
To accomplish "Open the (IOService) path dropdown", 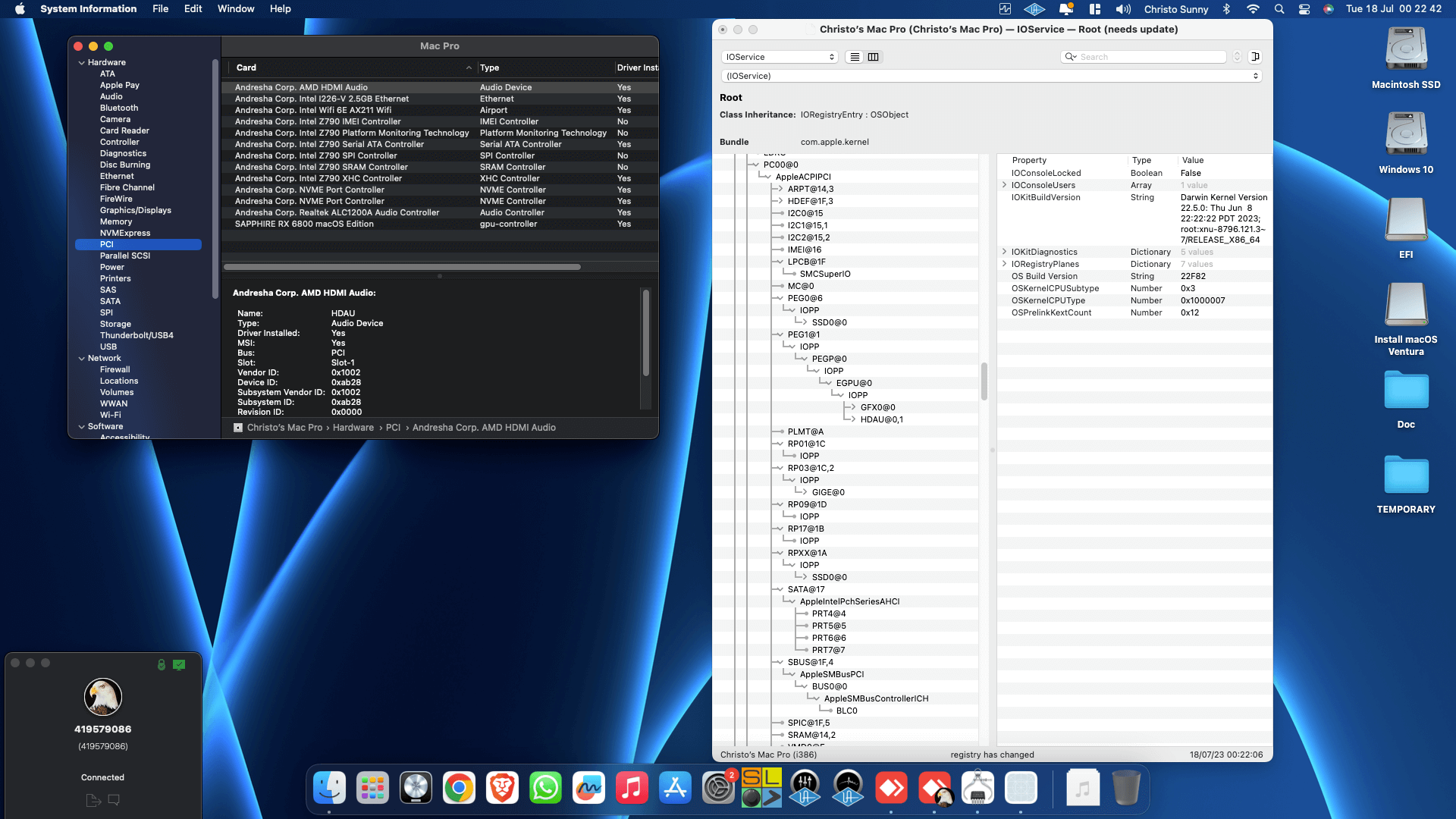I will click(991, 76).
